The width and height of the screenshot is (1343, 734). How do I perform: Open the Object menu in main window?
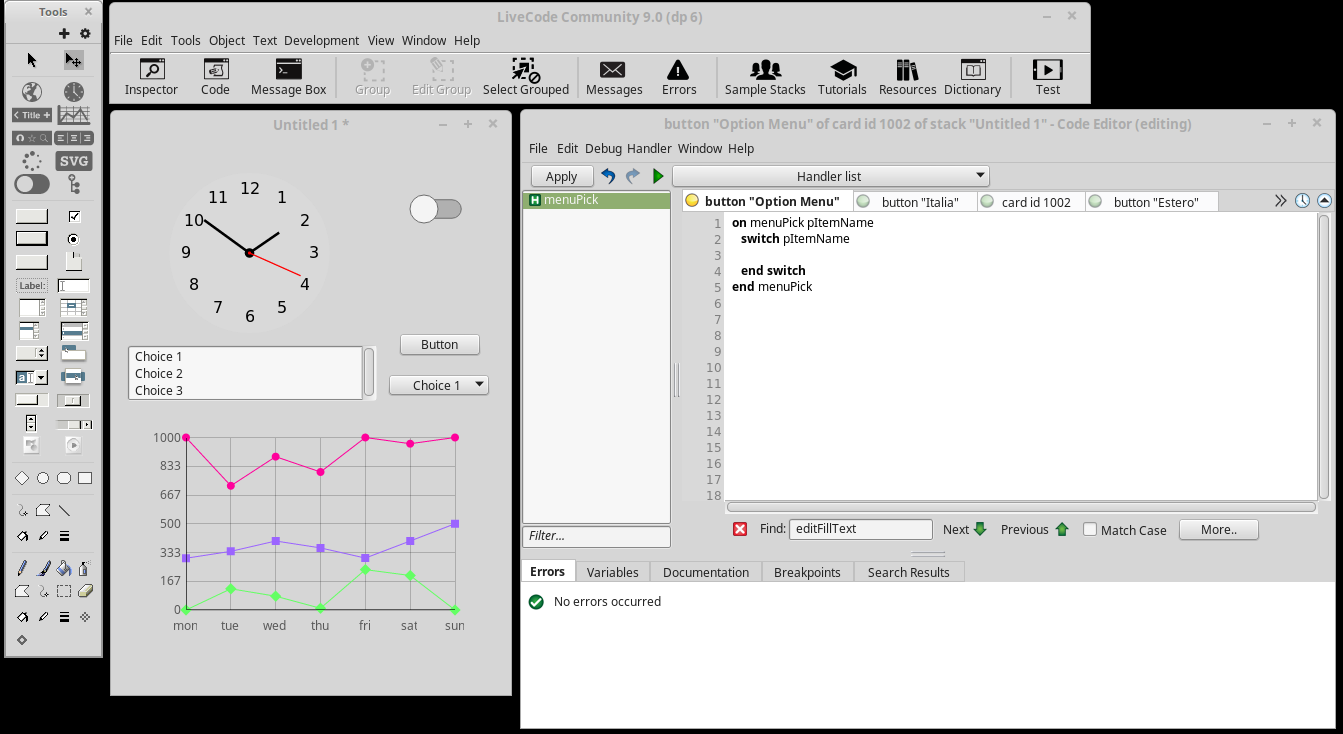[227, 41]
